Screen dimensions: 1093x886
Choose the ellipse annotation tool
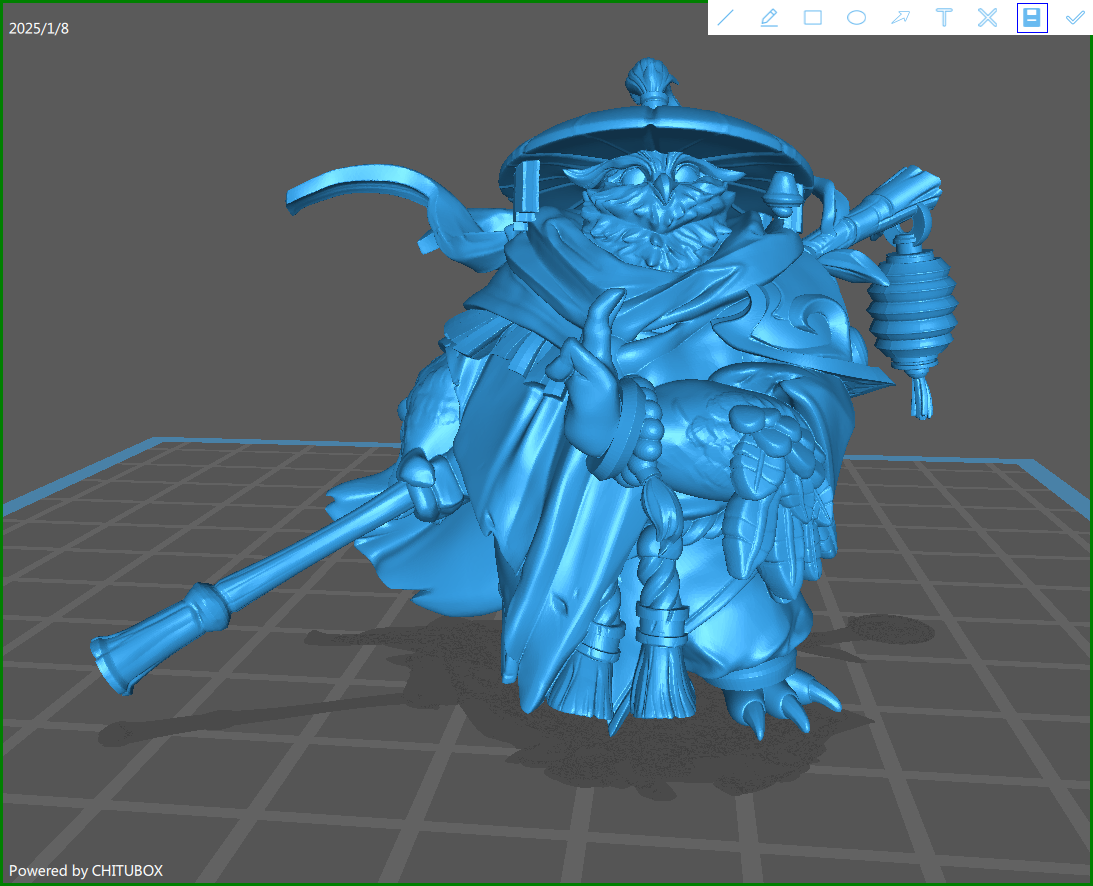pyautogui.click(x=856, y=18)
